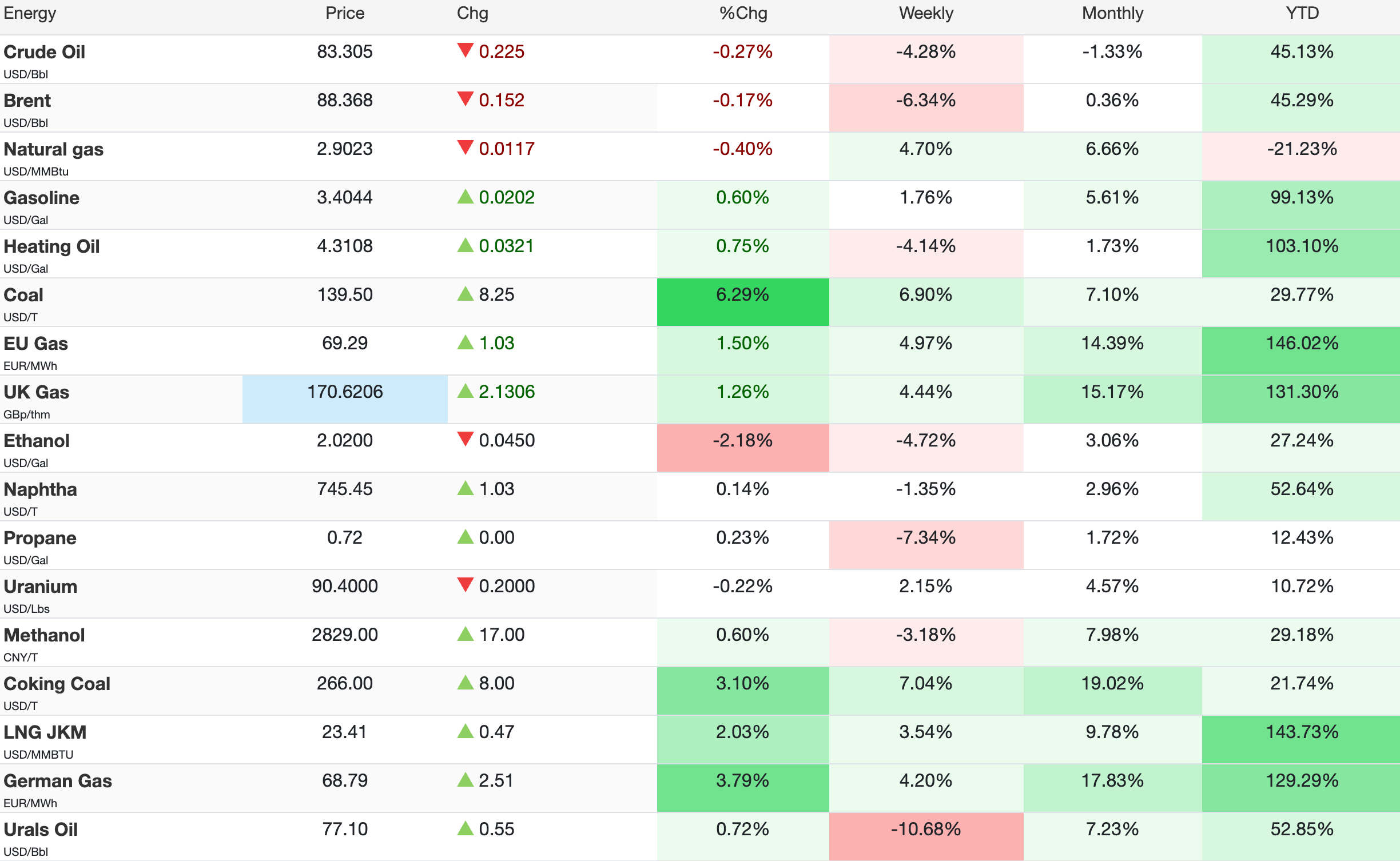Sort by the Chg column header
The height and width of the screenshot is (861, 1400).
pyautogui.click(x=472, y=14)
